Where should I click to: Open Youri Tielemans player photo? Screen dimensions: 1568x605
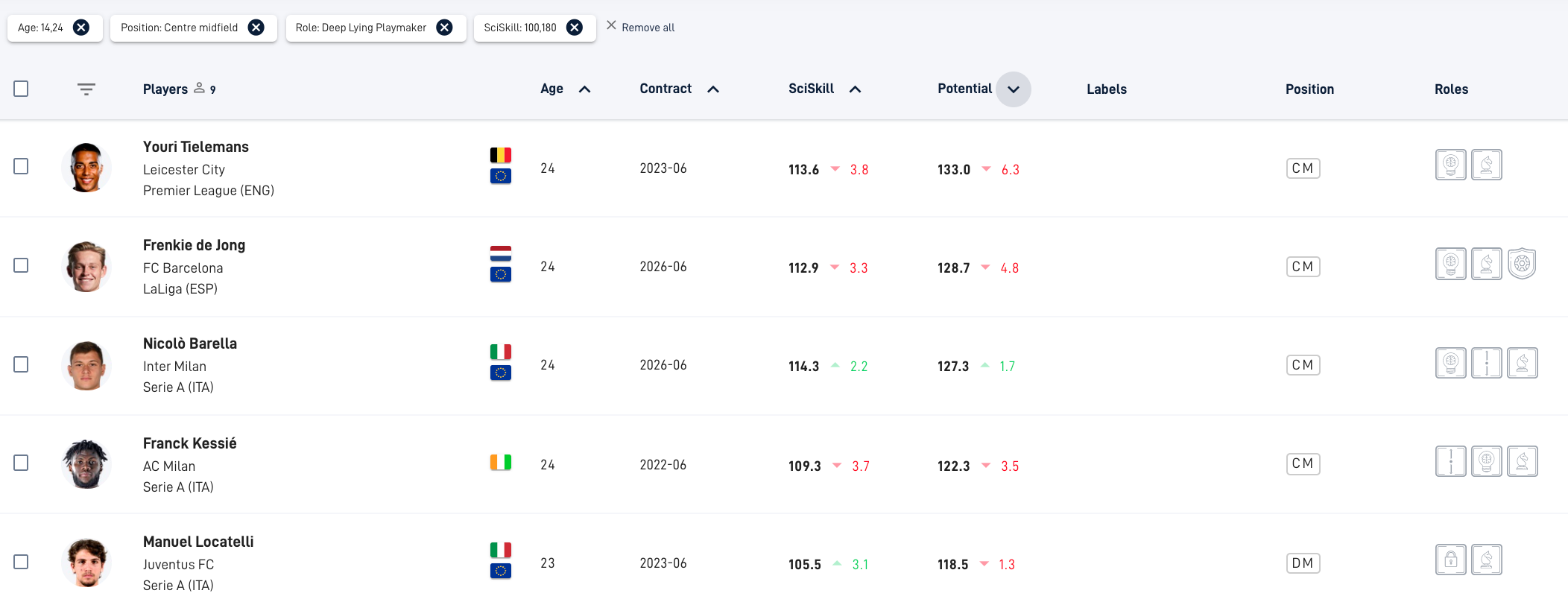(x=86, y=168)
